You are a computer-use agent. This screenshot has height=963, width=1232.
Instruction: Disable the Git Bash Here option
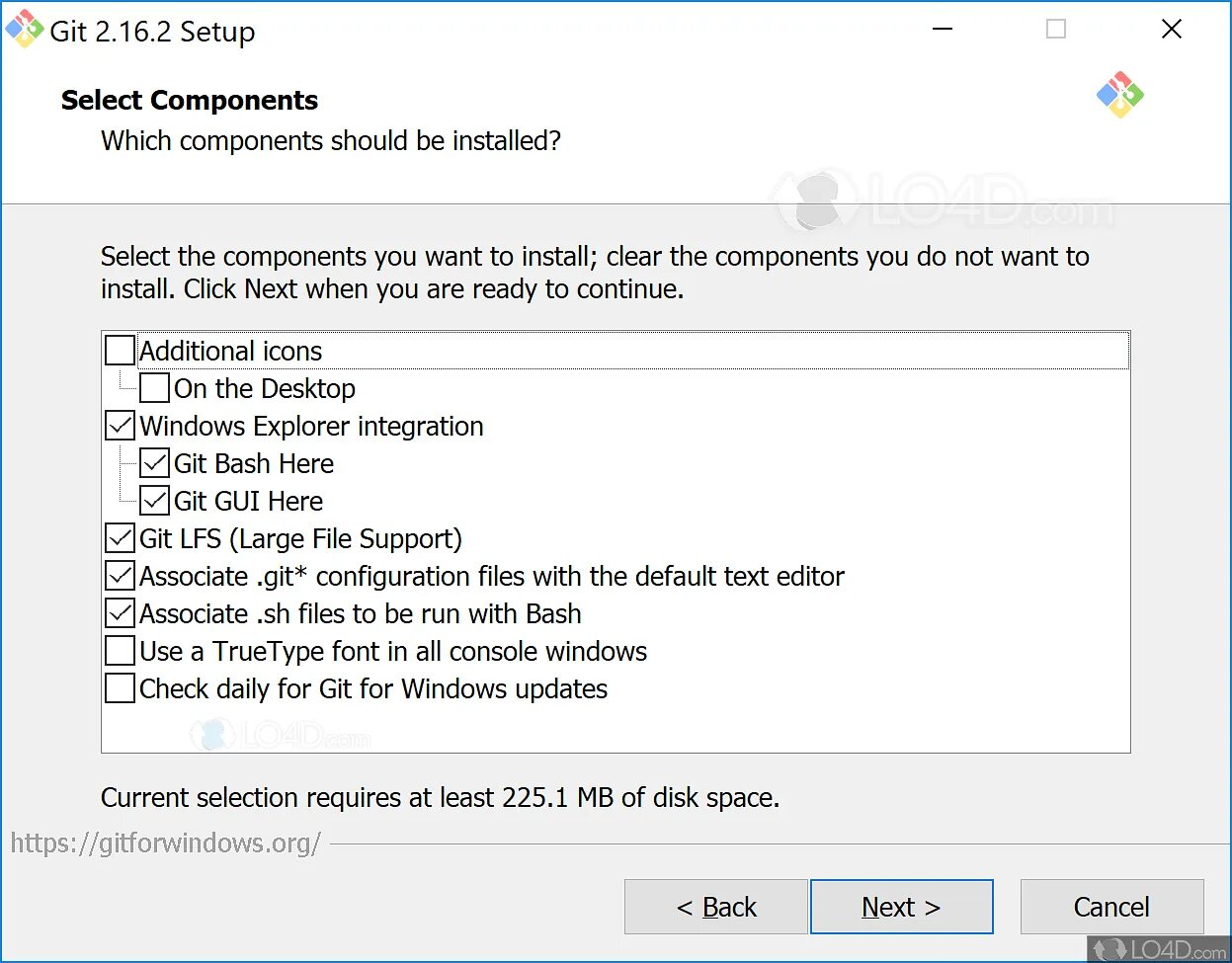(155, 463)
